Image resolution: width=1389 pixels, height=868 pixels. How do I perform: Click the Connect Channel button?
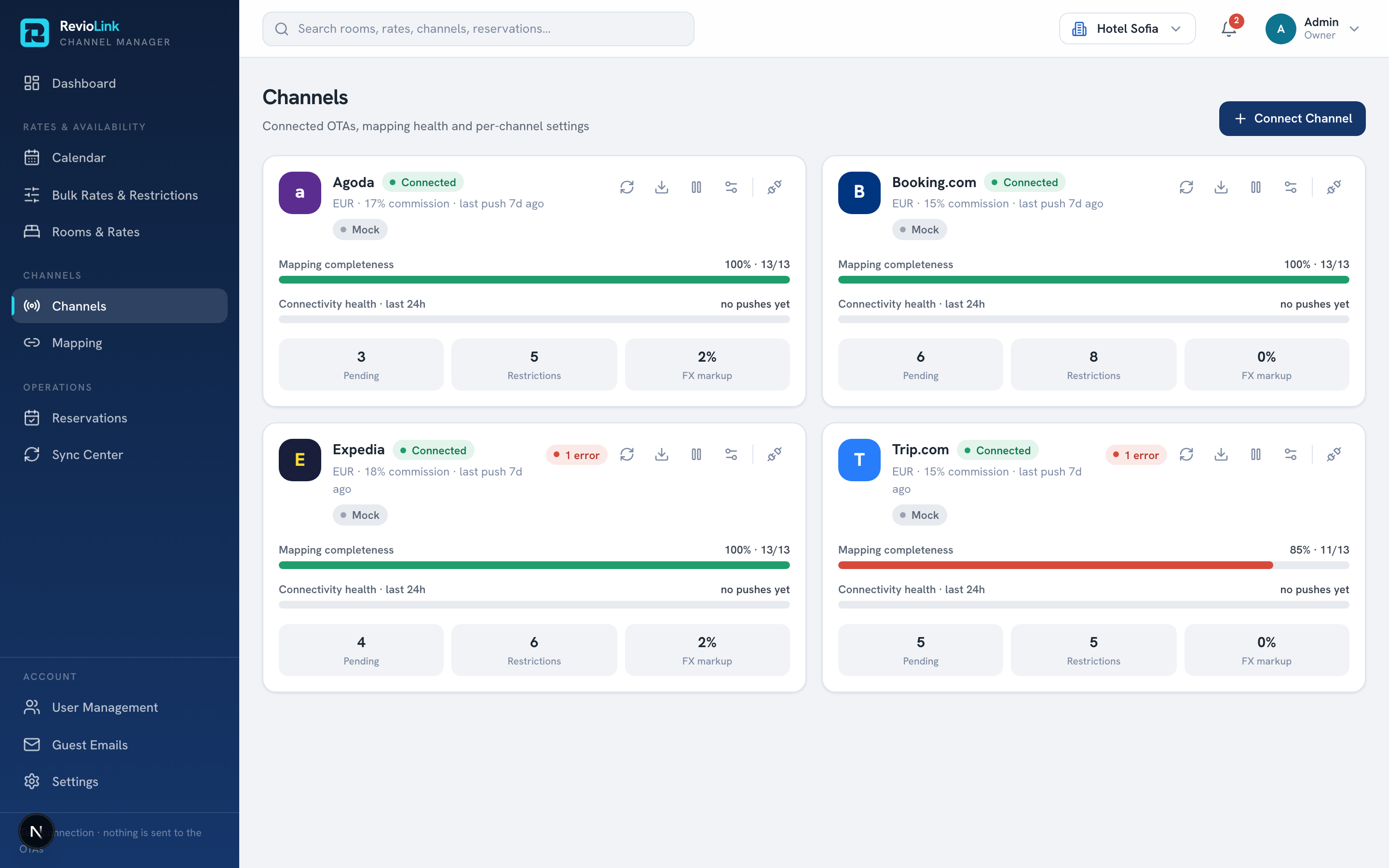(1292, 119)
